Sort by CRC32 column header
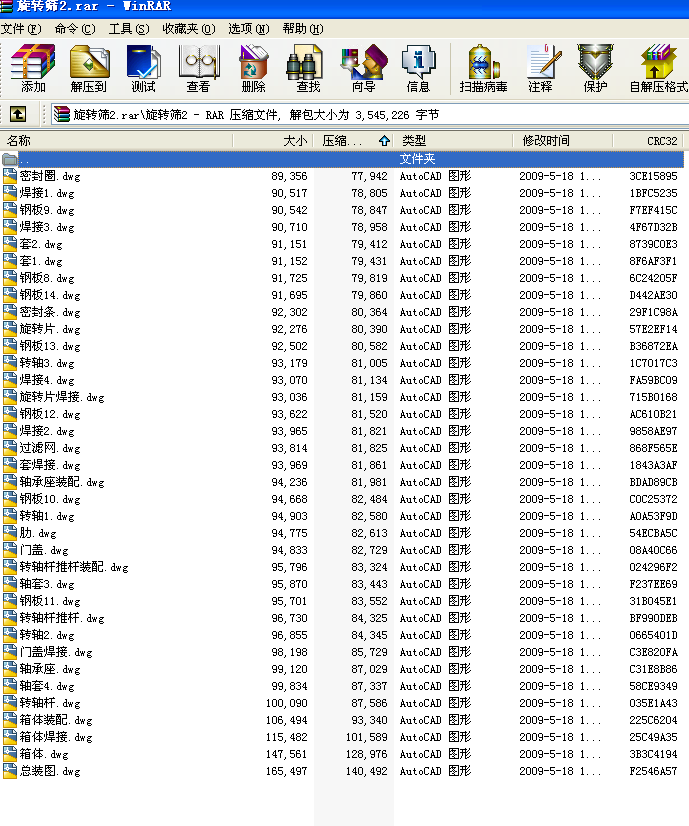689x826 pixels. 648,141
